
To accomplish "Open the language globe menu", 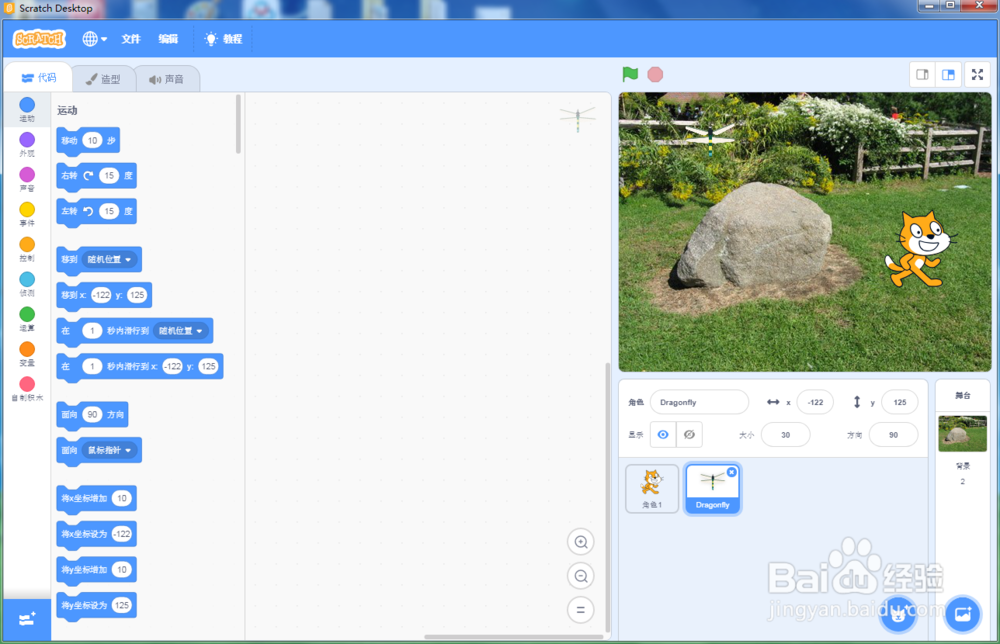I will pos(94,39).
